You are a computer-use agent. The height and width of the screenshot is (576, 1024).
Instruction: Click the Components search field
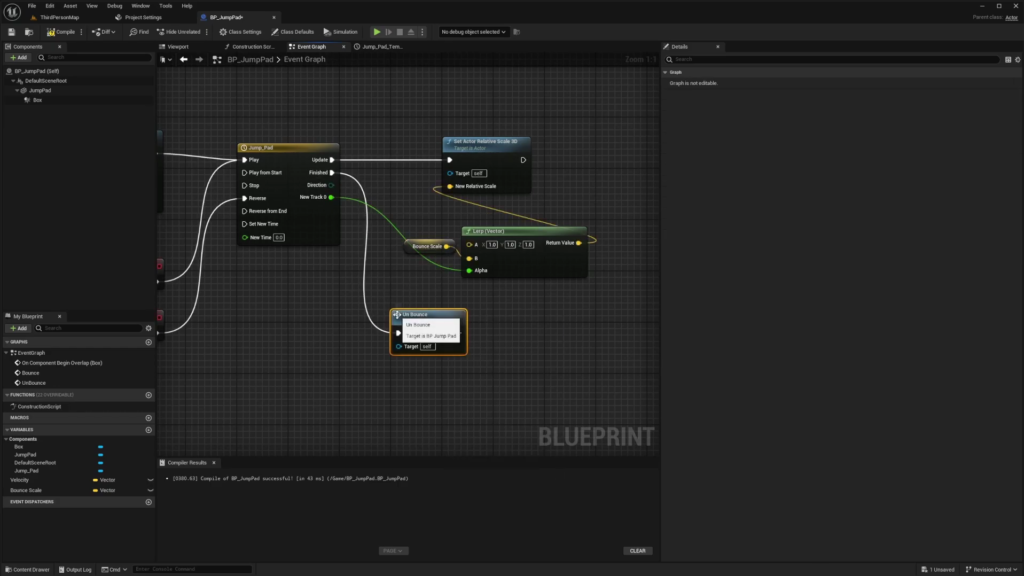click(94, 57)
